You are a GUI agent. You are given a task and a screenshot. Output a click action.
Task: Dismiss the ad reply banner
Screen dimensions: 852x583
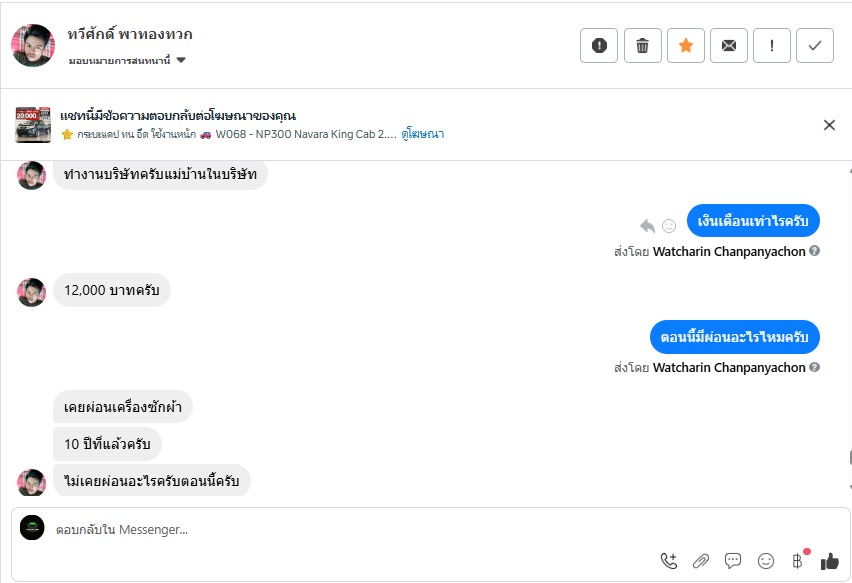point(829,125)
